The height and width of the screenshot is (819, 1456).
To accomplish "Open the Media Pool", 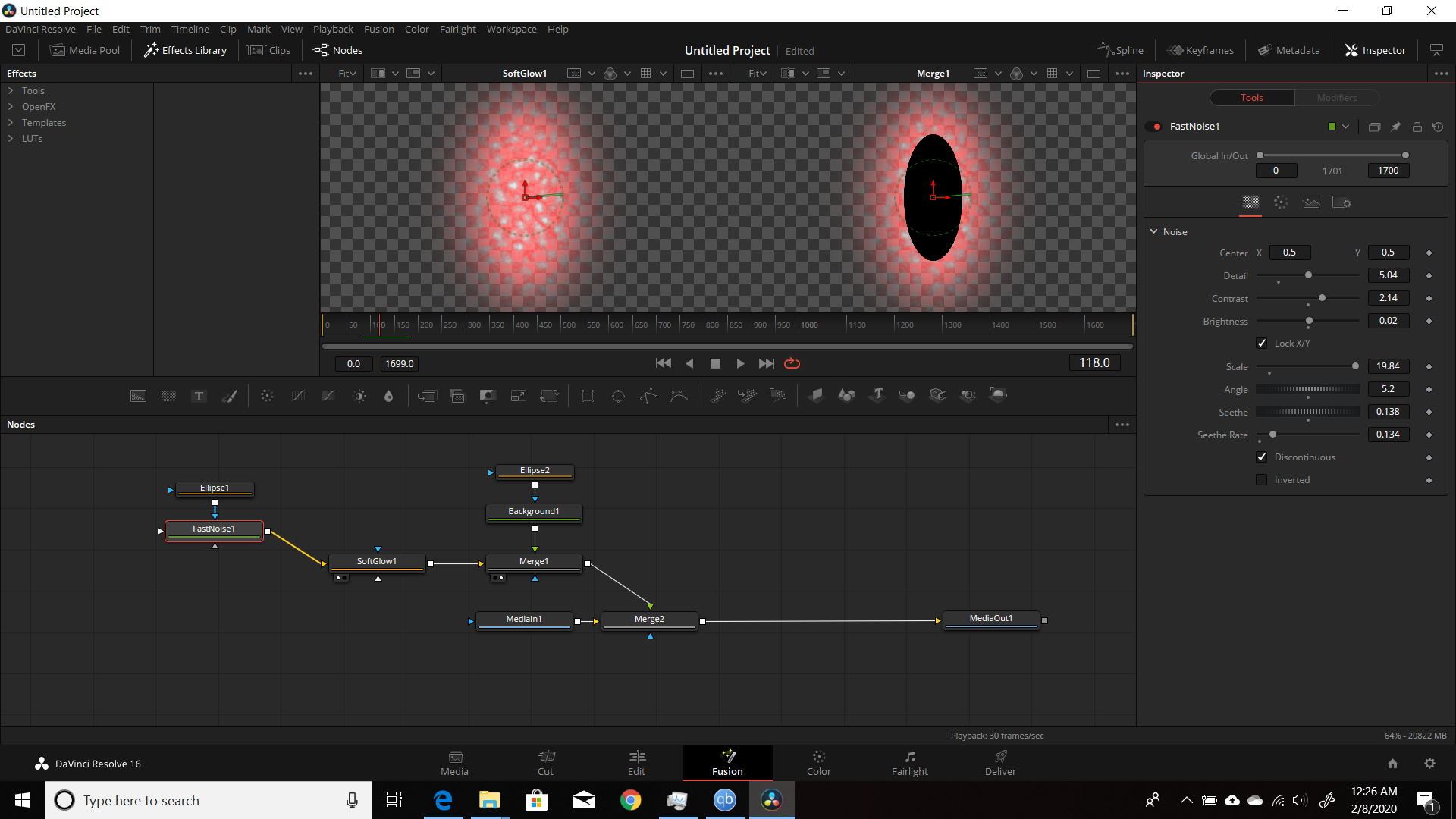I will coord(85,50).
